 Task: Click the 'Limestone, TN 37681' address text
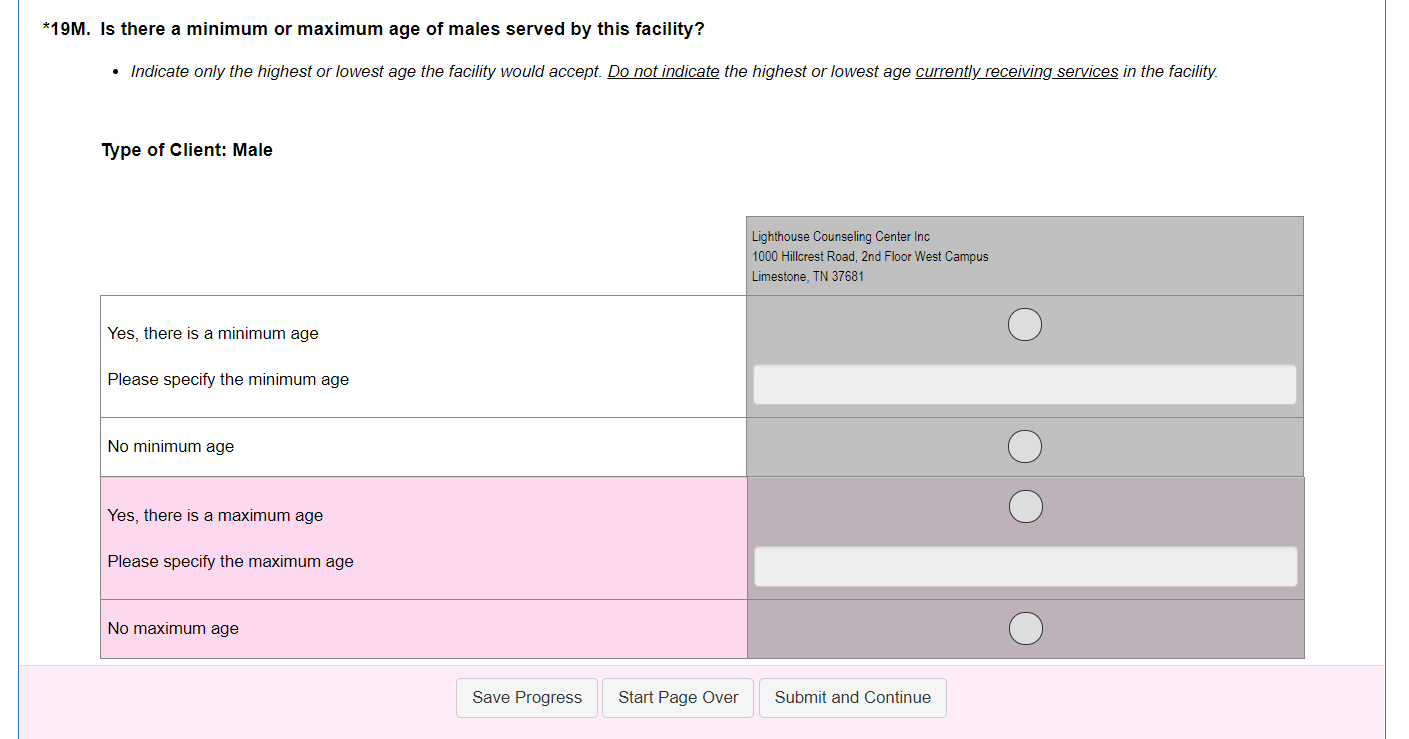pyautogui.click(x=807, y=277)
